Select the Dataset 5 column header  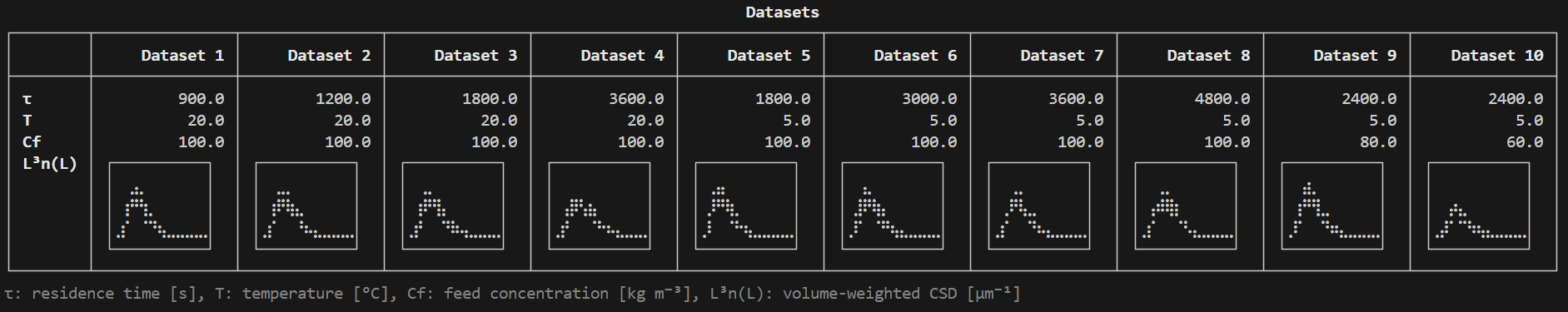pos(769,56)
